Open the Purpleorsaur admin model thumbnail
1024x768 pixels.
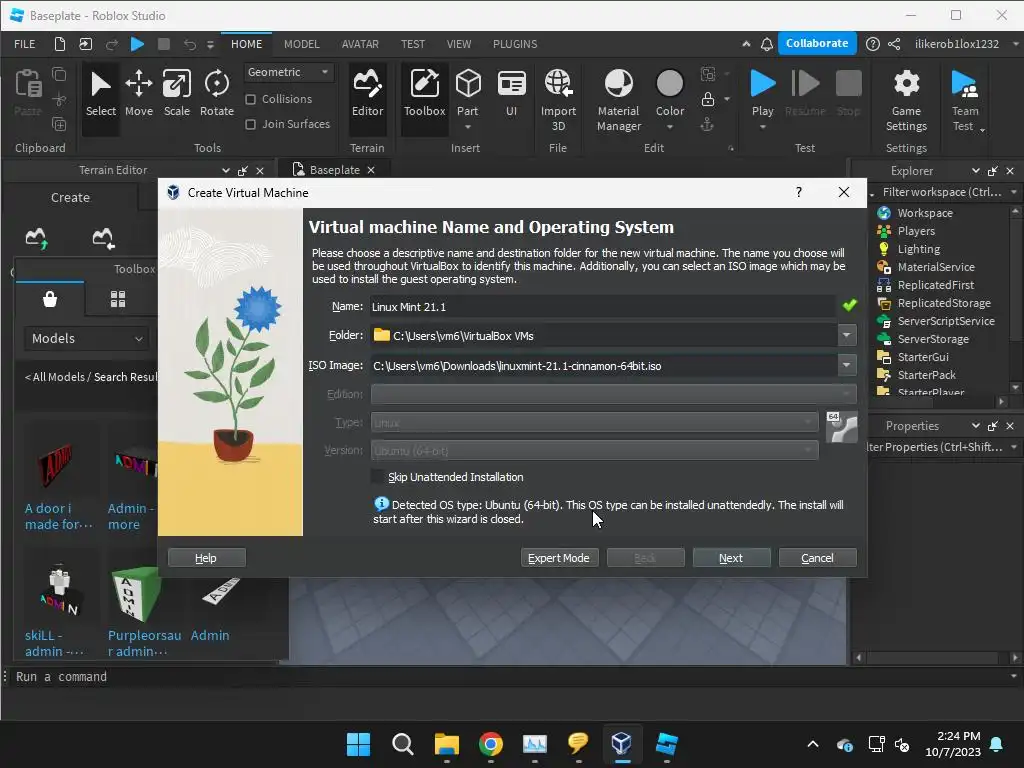point(137,594)
